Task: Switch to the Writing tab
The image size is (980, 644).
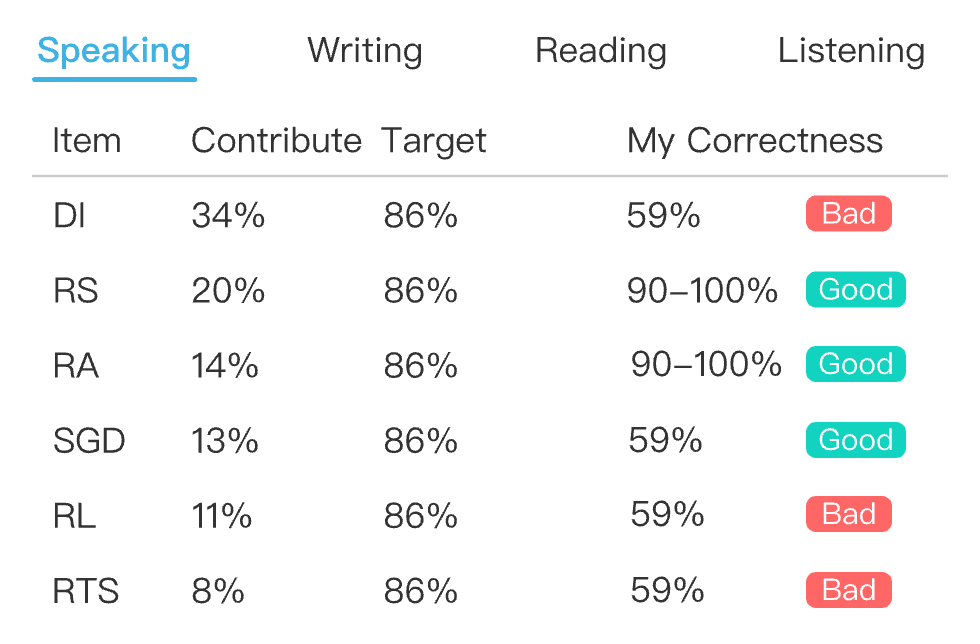Action: pos(365,51)
